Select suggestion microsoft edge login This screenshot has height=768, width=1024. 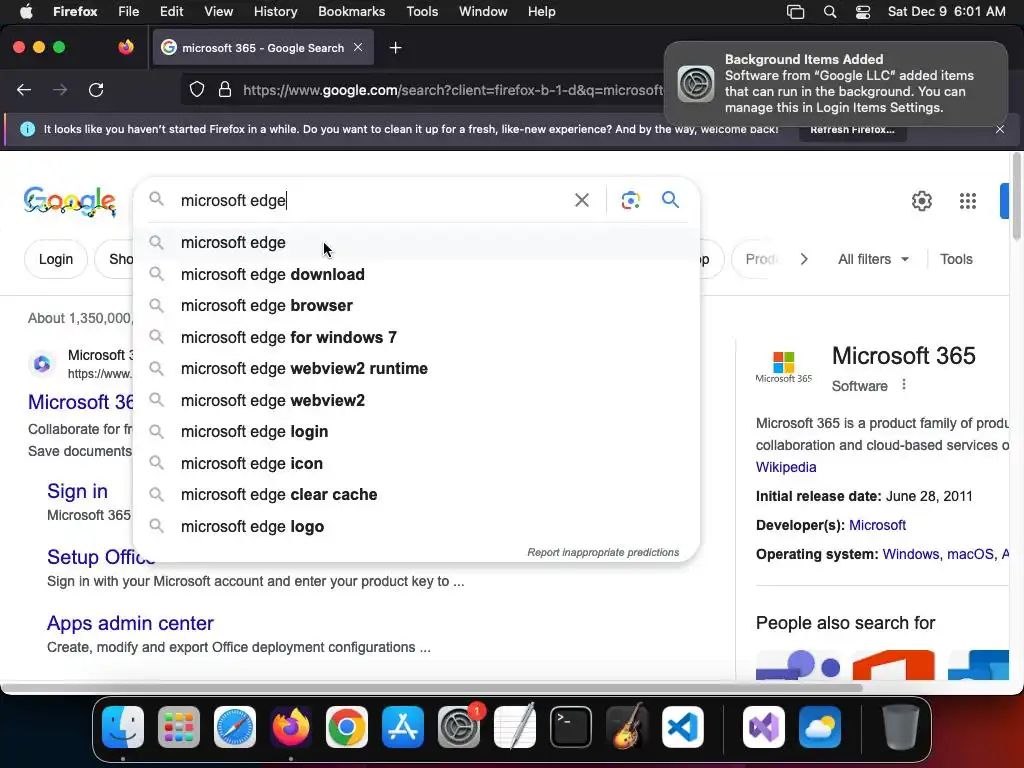tap(416, 432)
